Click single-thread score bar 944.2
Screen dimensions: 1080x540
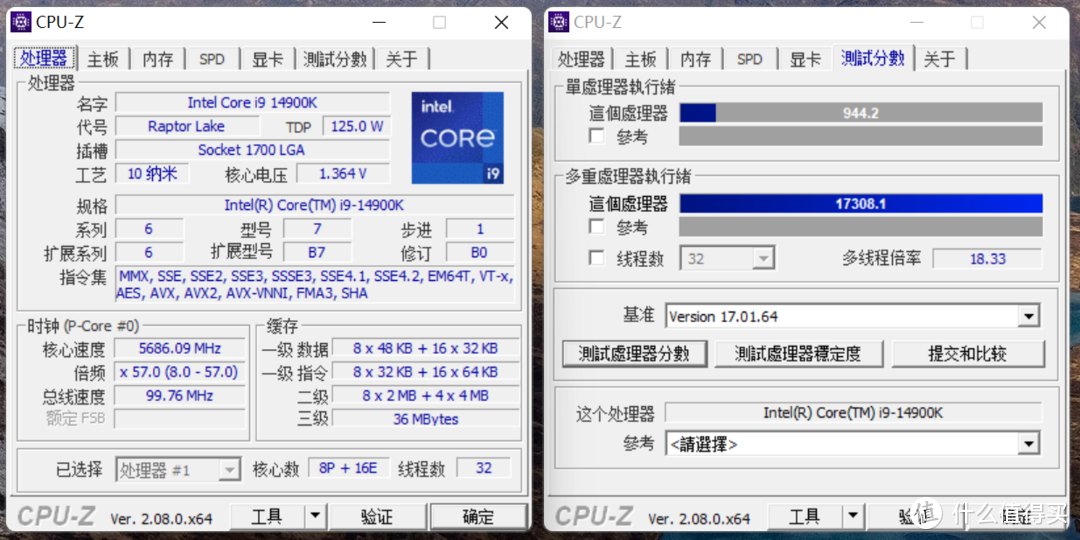coord(861,113)
